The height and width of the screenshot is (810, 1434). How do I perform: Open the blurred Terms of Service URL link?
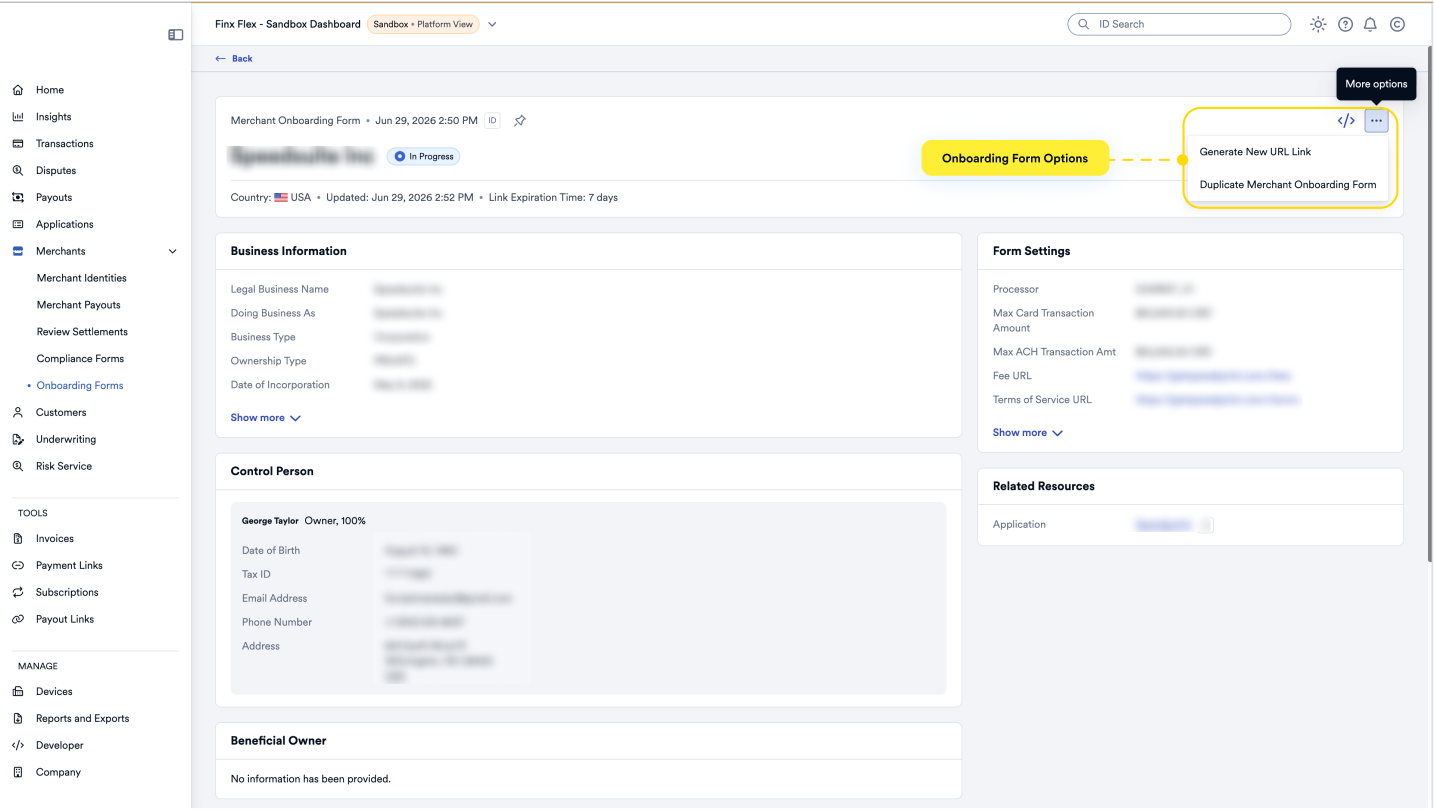(x=1217, y=400)
